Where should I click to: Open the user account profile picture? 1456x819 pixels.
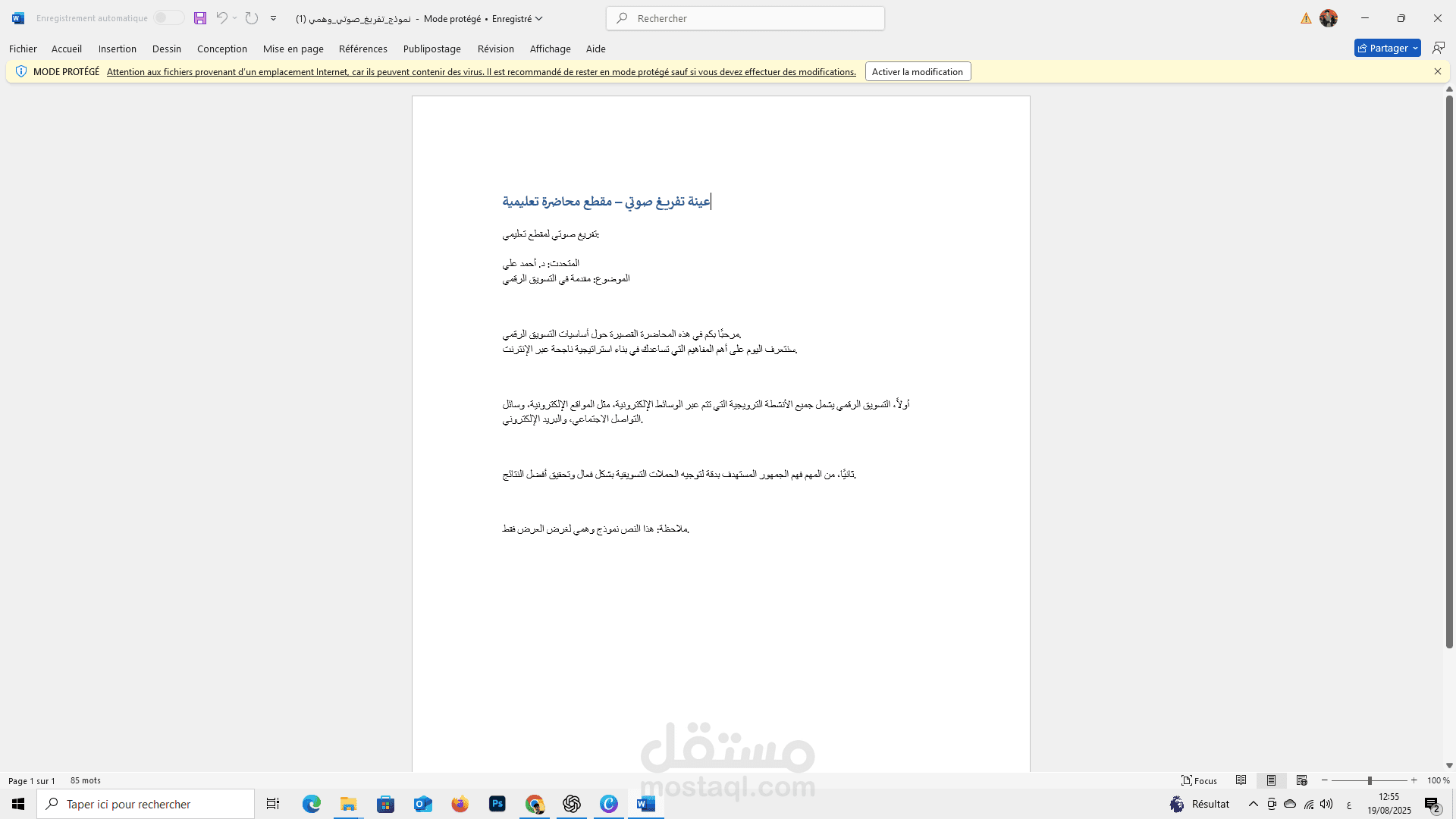(1329, 18)
